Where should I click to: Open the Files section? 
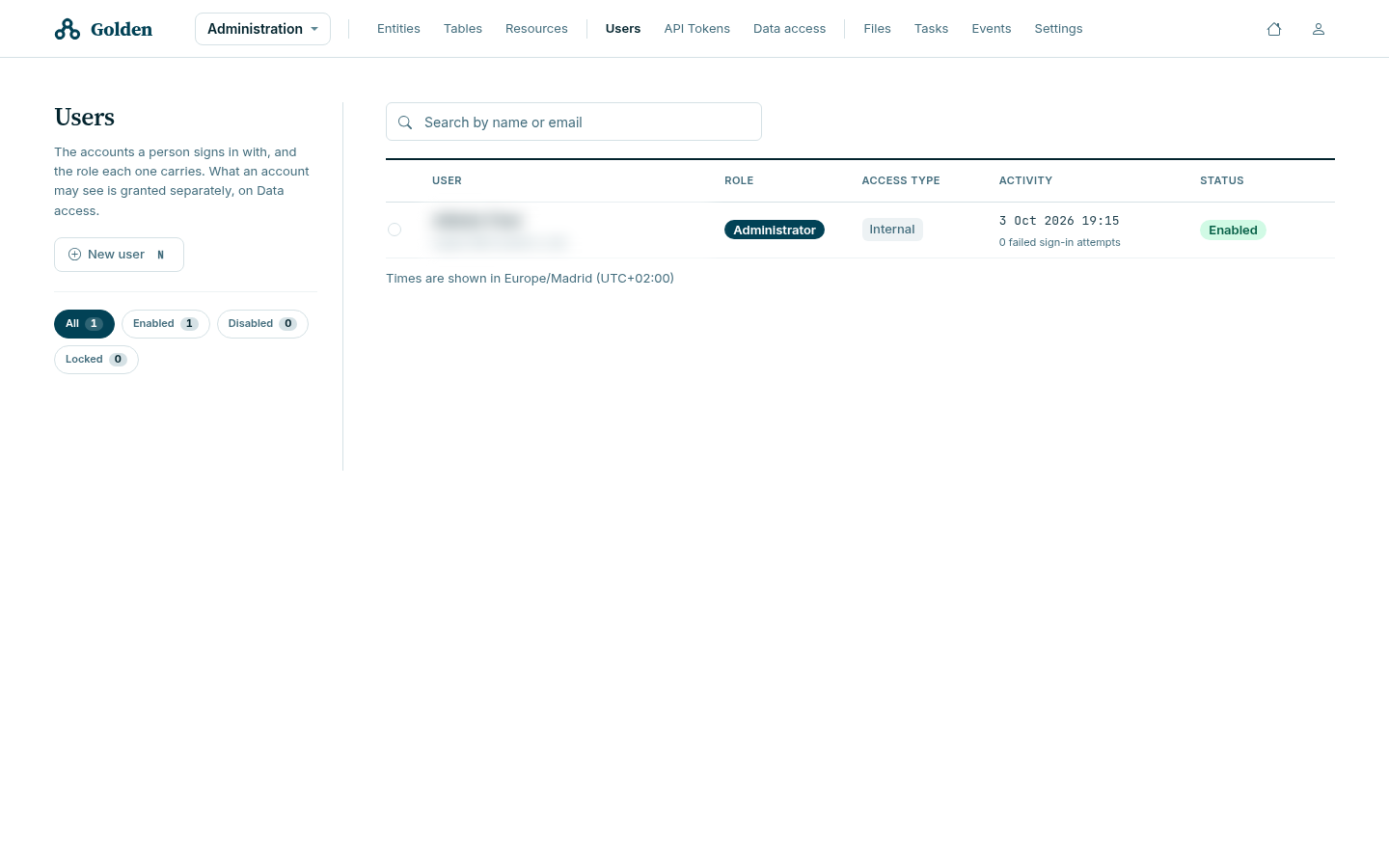878,29
